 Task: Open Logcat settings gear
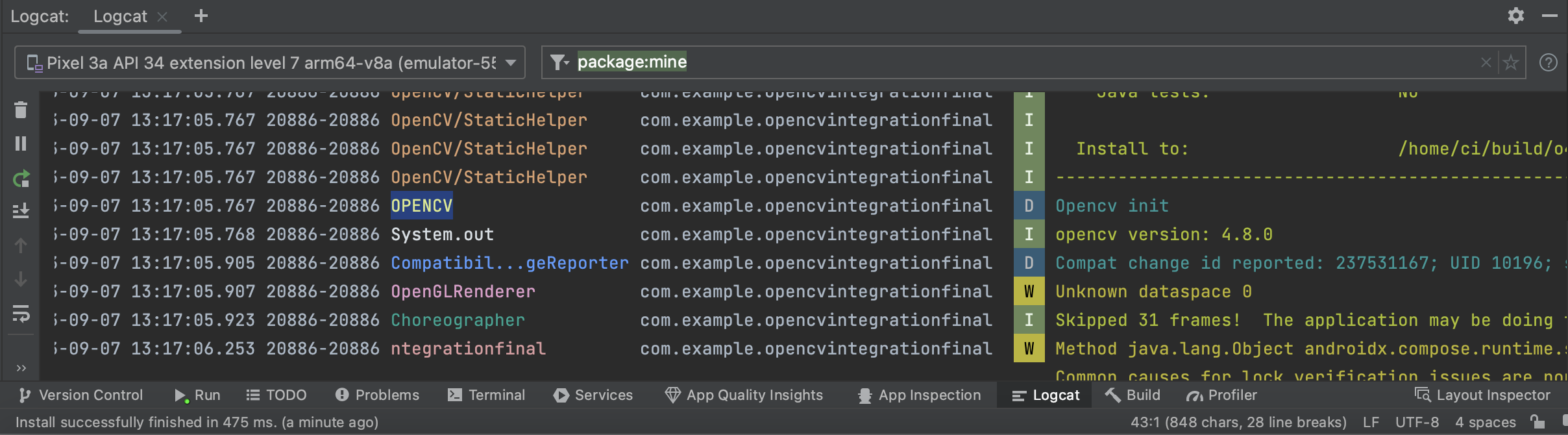pos(1515,16)
